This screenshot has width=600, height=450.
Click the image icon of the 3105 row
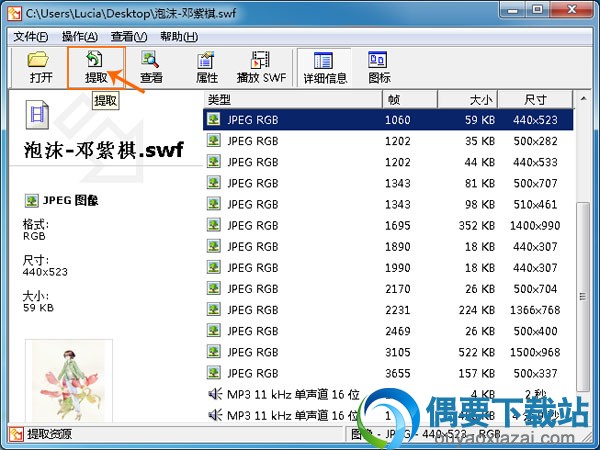[214, 351]
